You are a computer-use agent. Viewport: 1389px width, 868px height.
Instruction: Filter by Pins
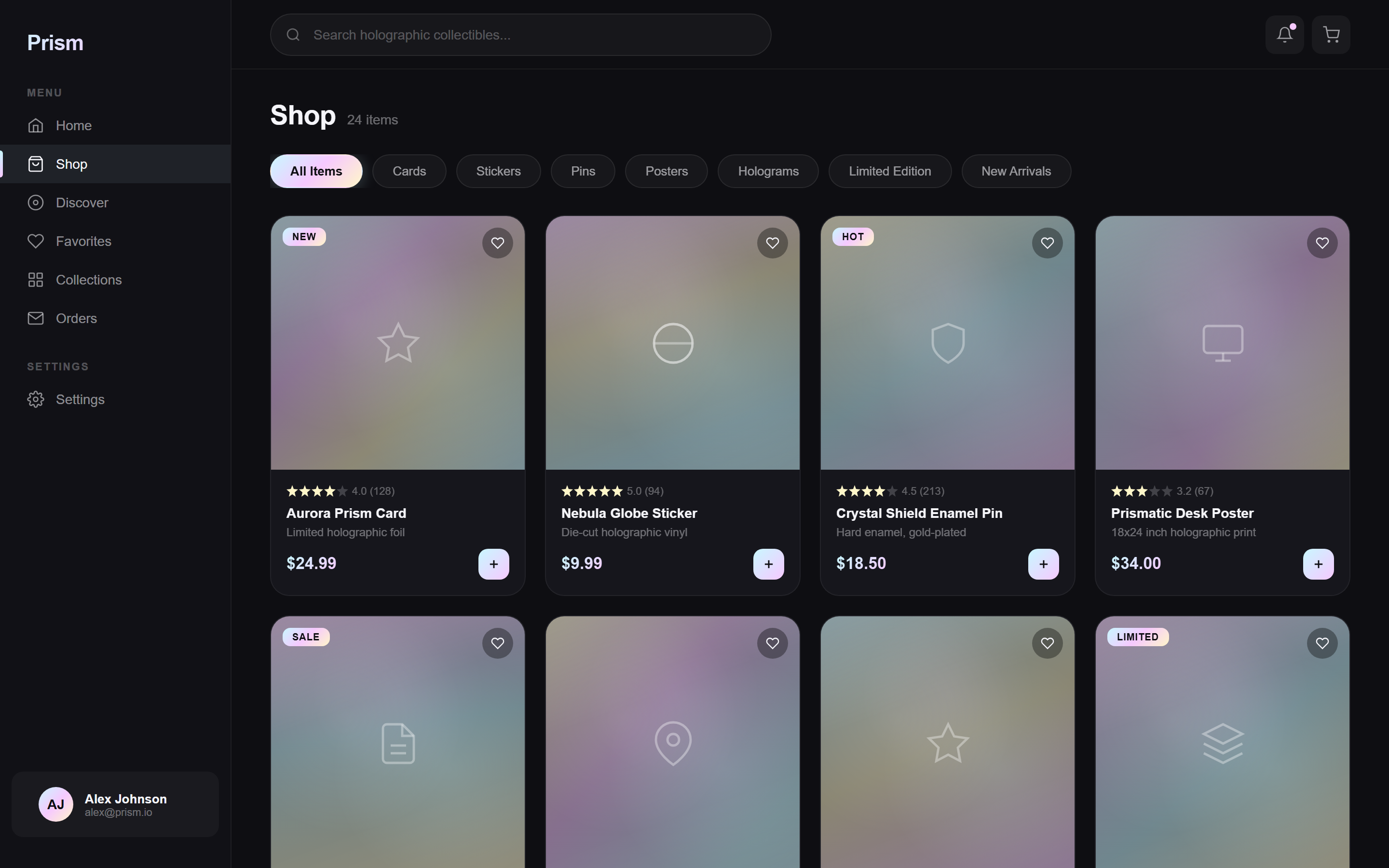583,171
